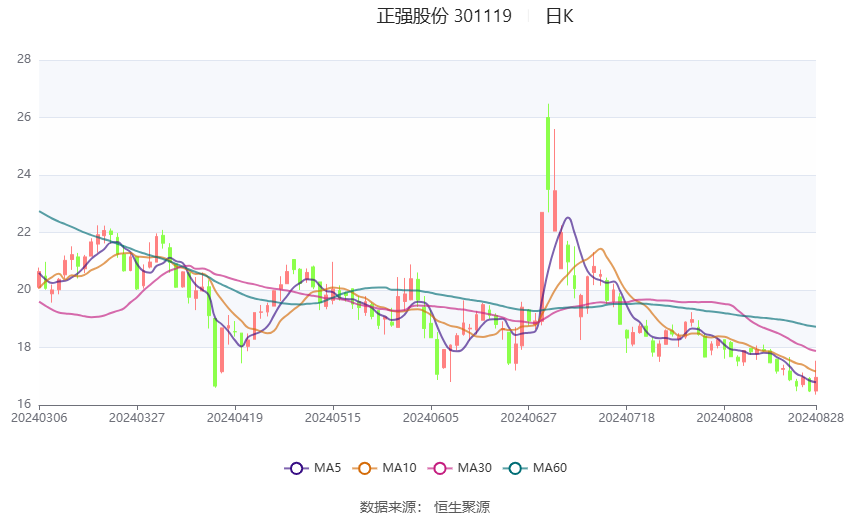
Task: Click x-axis date label 20240306
Action: point(39,418)
